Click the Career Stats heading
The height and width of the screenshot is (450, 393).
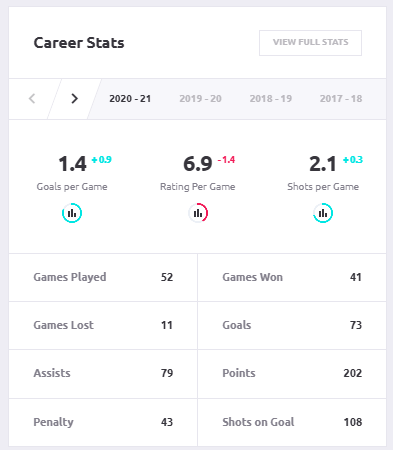point(79,43)
